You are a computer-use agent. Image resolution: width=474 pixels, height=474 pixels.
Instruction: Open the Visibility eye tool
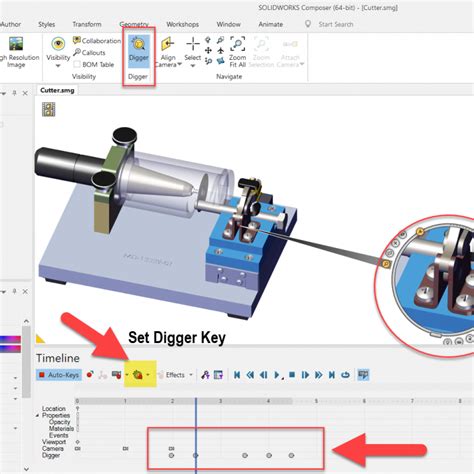click(x=58, y=44)
